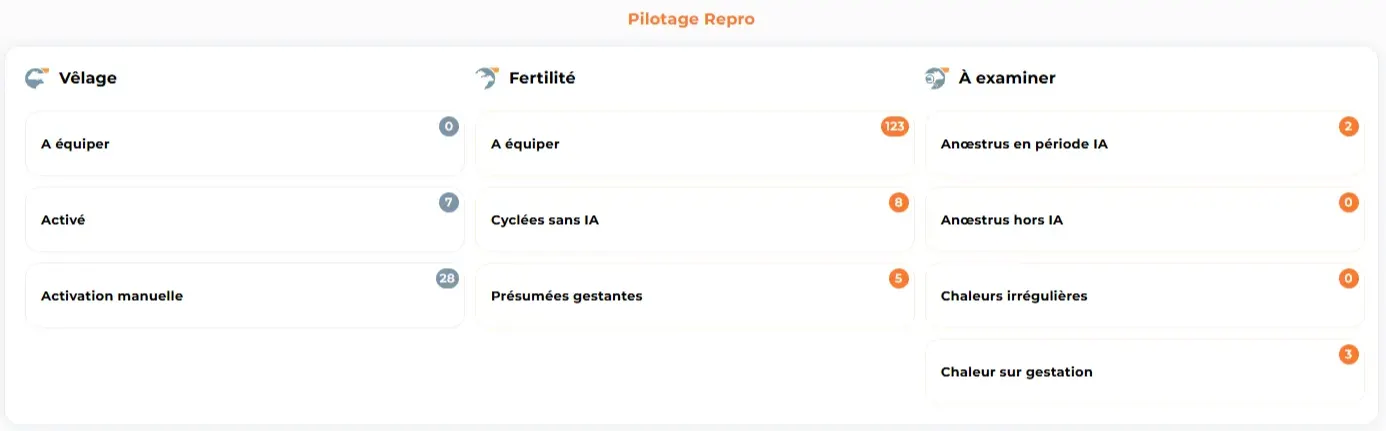The image size is (1386, 431).
Task: Open the Fertilité A équiper card
Action: pos(695,144)
